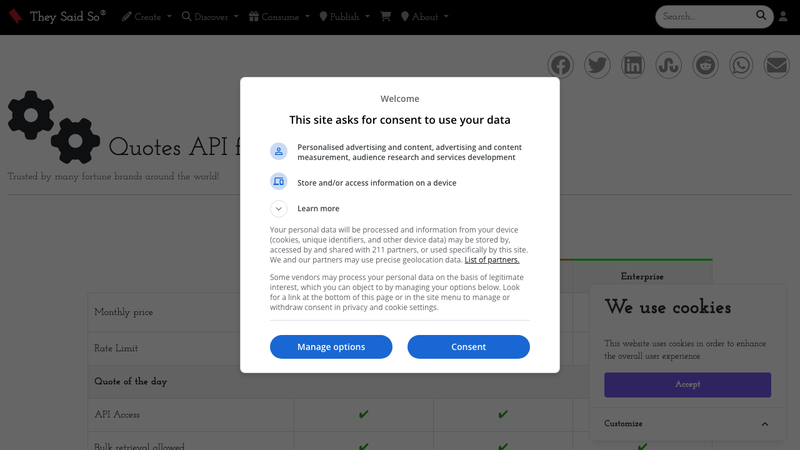Click the They Said So red logo icon
800x450 pixels.
click(x=15, y=16)
